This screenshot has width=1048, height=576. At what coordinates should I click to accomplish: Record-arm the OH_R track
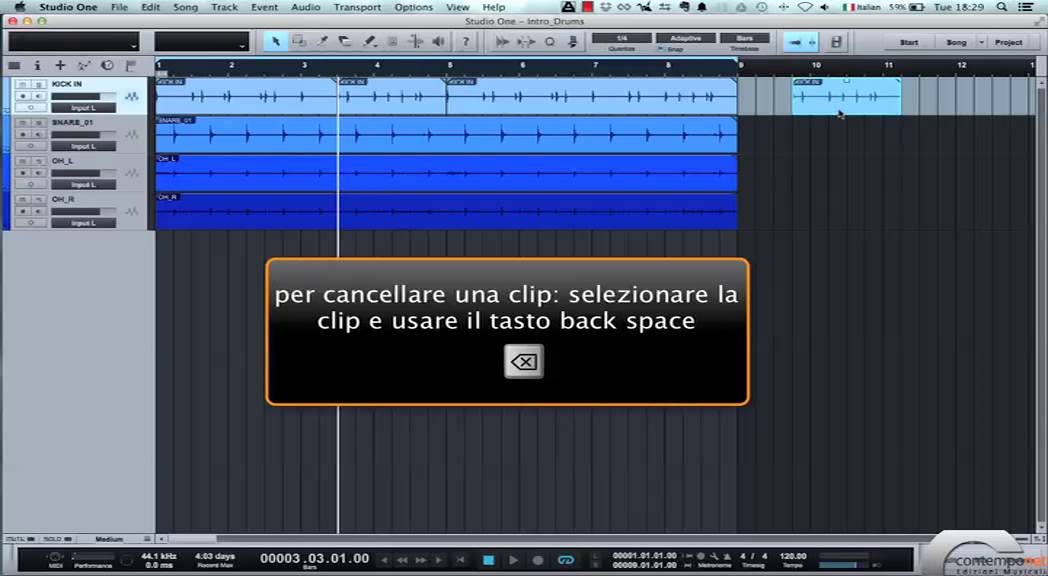pyautogui.click(x=22, y=211)
